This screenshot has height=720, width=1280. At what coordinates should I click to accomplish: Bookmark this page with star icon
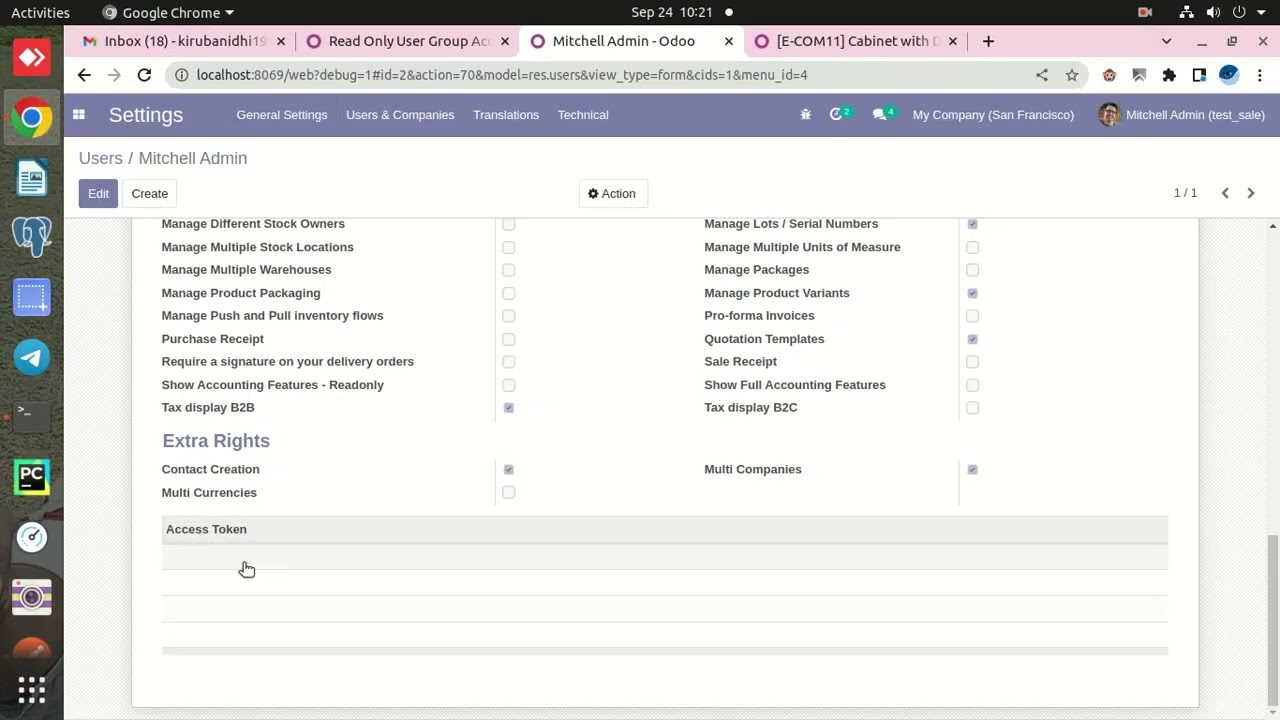1072,75
